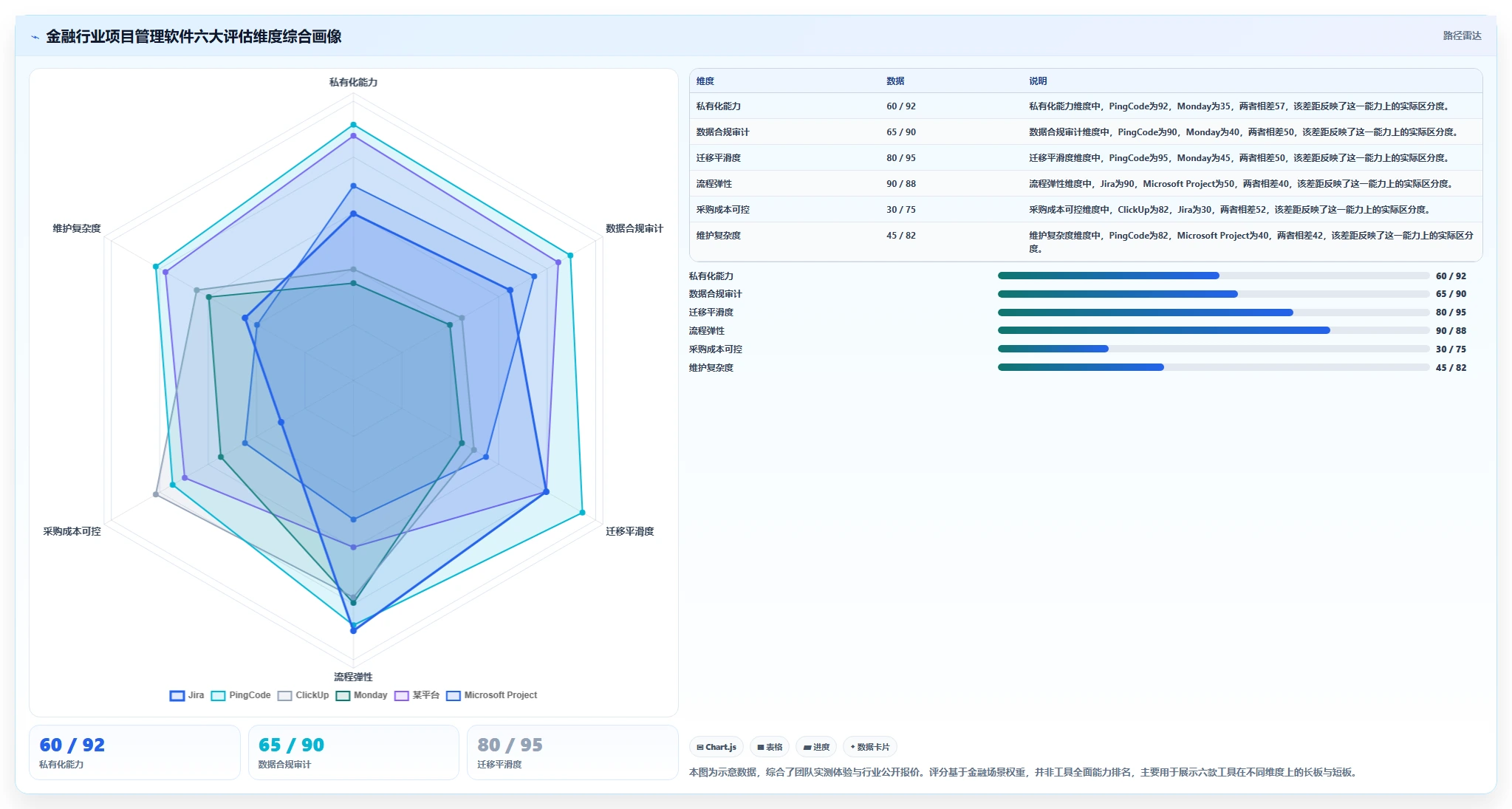This screenshot has height=809, width=1512.
Task: Click the 30 / 75 value in table
Action: tap(900, 210)
